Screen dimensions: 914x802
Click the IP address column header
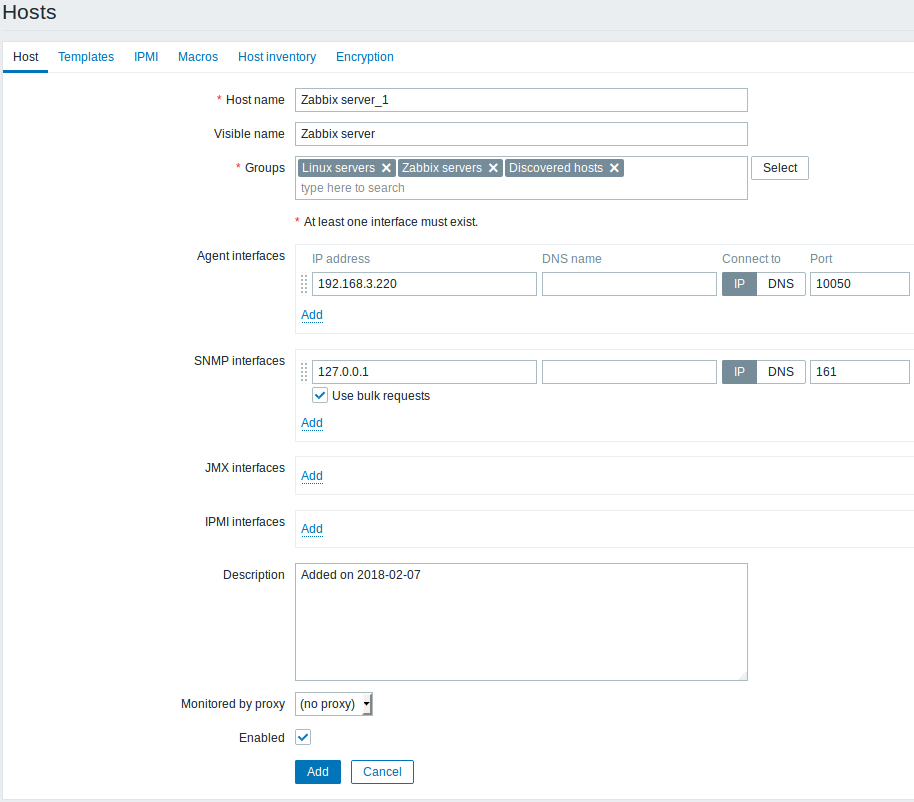(x=341, y=259)
